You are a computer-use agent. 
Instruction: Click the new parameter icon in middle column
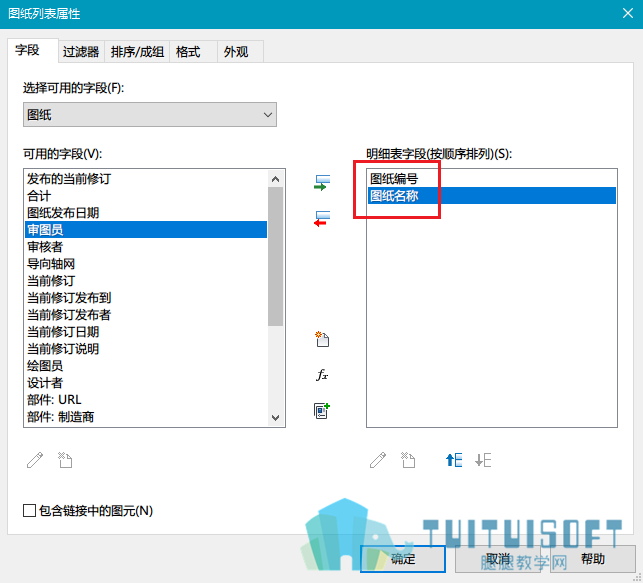[322, 339]
